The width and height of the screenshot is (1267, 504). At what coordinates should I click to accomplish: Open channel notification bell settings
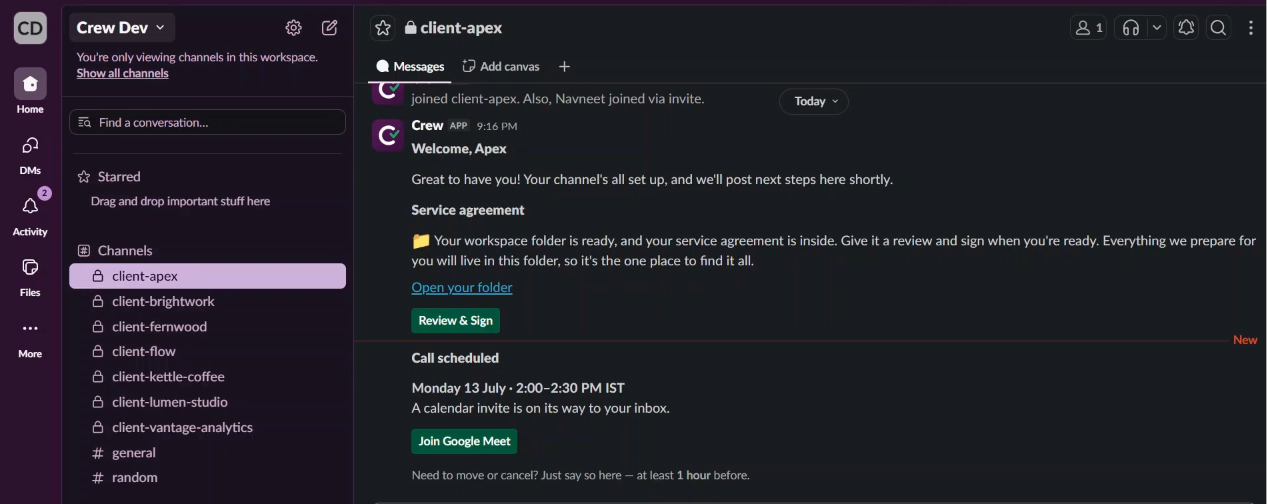tap(1186, 28)
